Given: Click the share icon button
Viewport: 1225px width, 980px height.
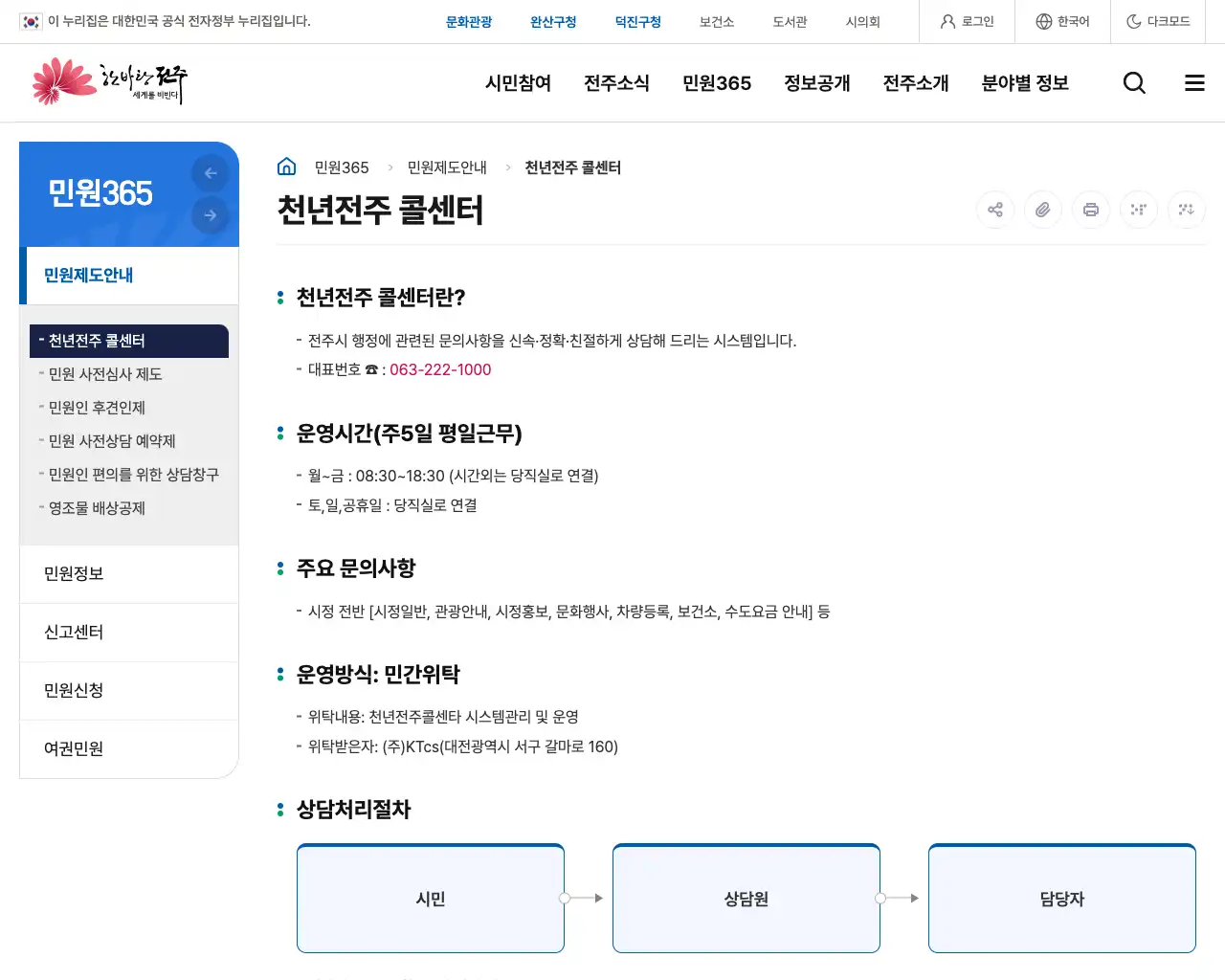Looking at the screenshot, I should tap(995, 210).
